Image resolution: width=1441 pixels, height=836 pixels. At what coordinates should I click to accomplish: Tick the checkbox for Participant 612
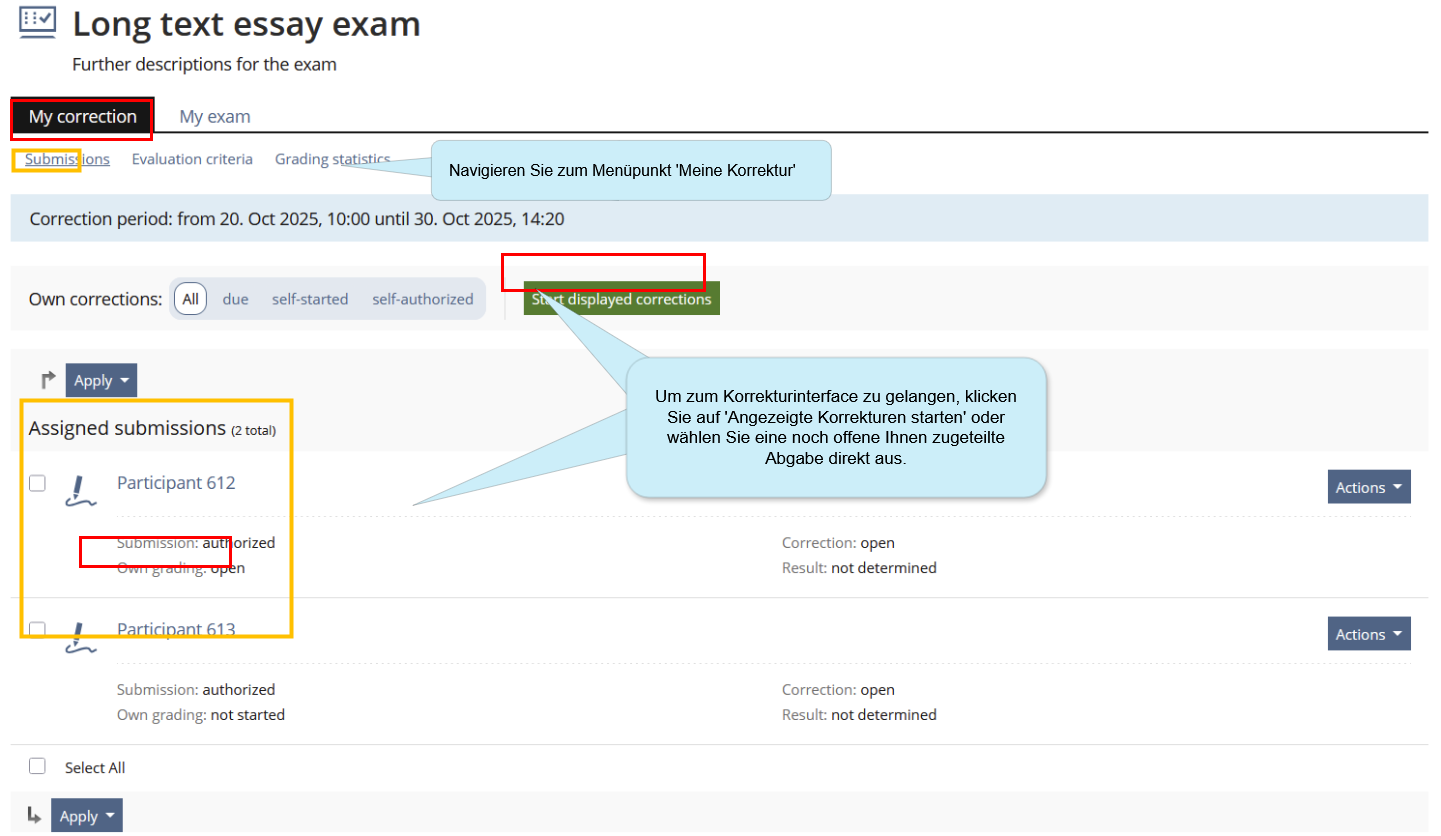point(37,483)
